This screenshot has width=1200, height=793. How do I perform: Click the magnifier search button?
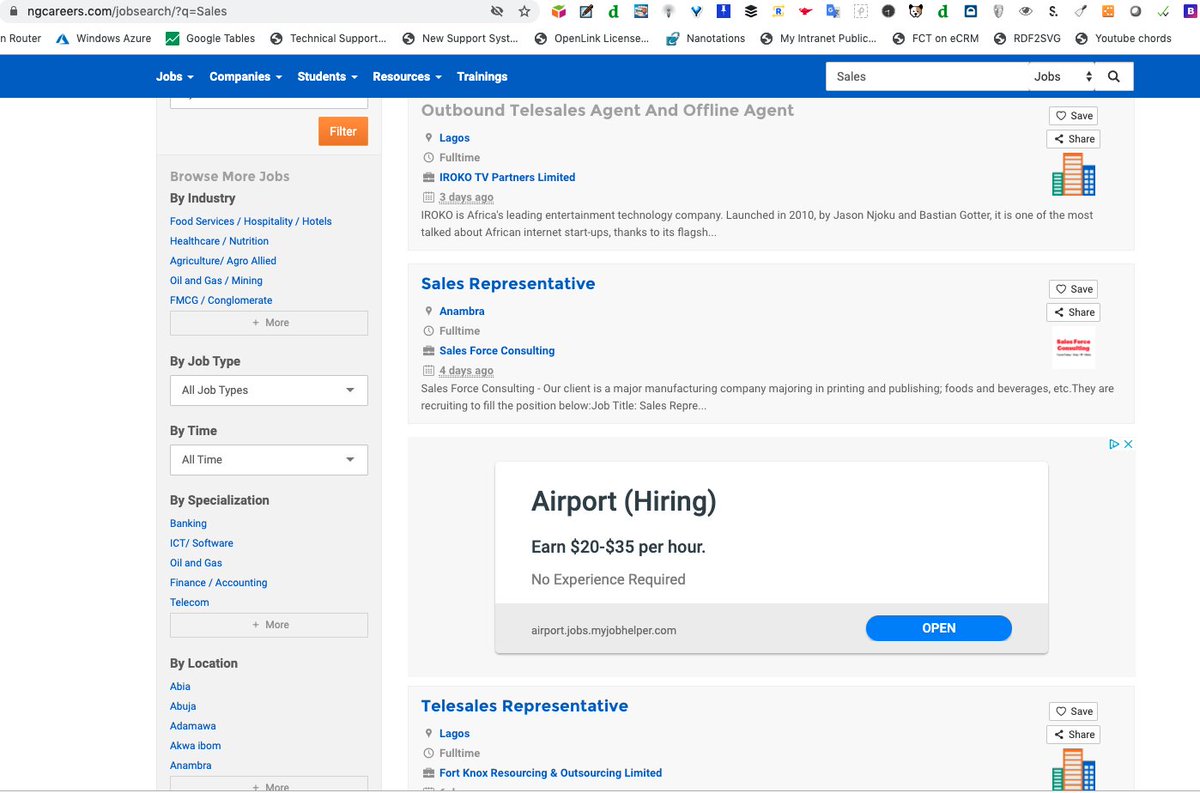click(1114, 76)
